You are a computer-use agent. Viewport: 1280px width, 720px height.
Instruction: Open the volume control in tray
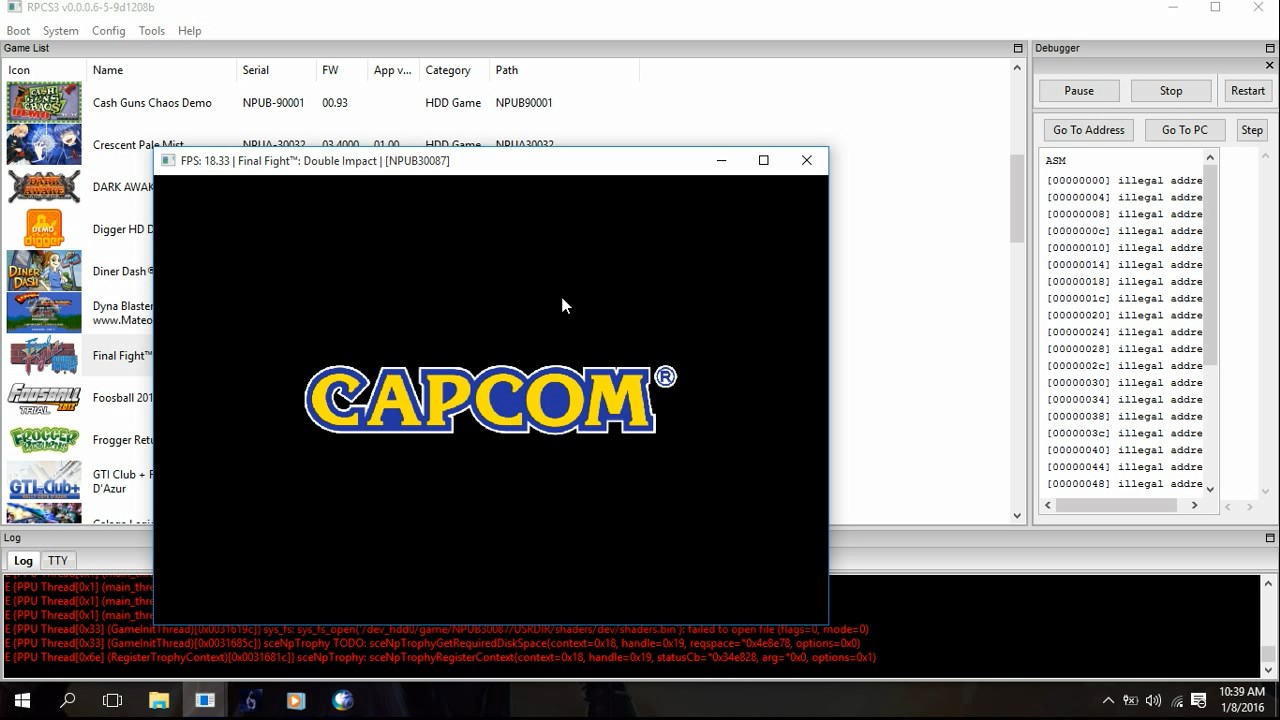pyautogui.click(x=1153, y=701)
